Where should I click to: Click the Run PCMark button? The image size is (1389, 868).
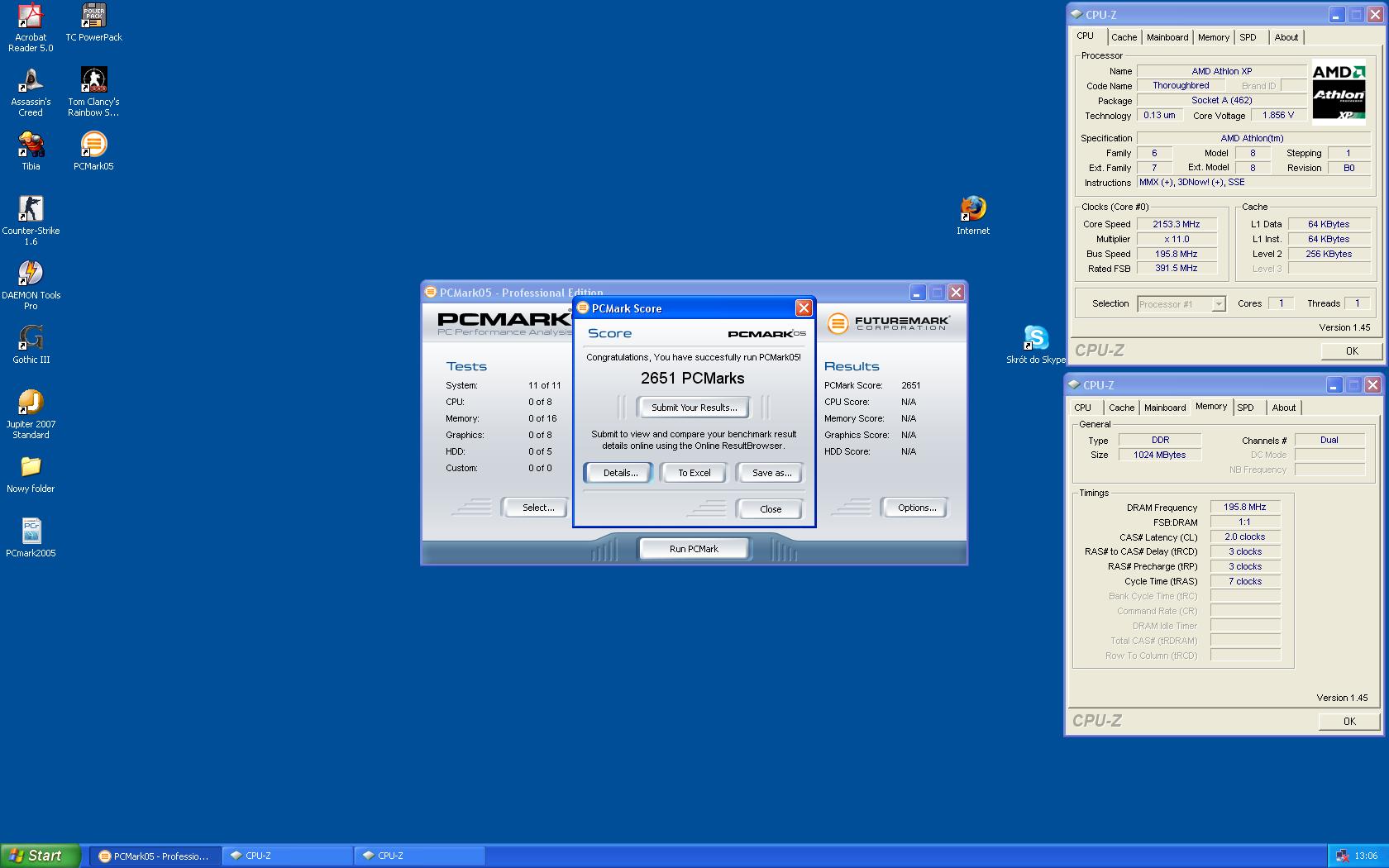[x=694, y=549]
